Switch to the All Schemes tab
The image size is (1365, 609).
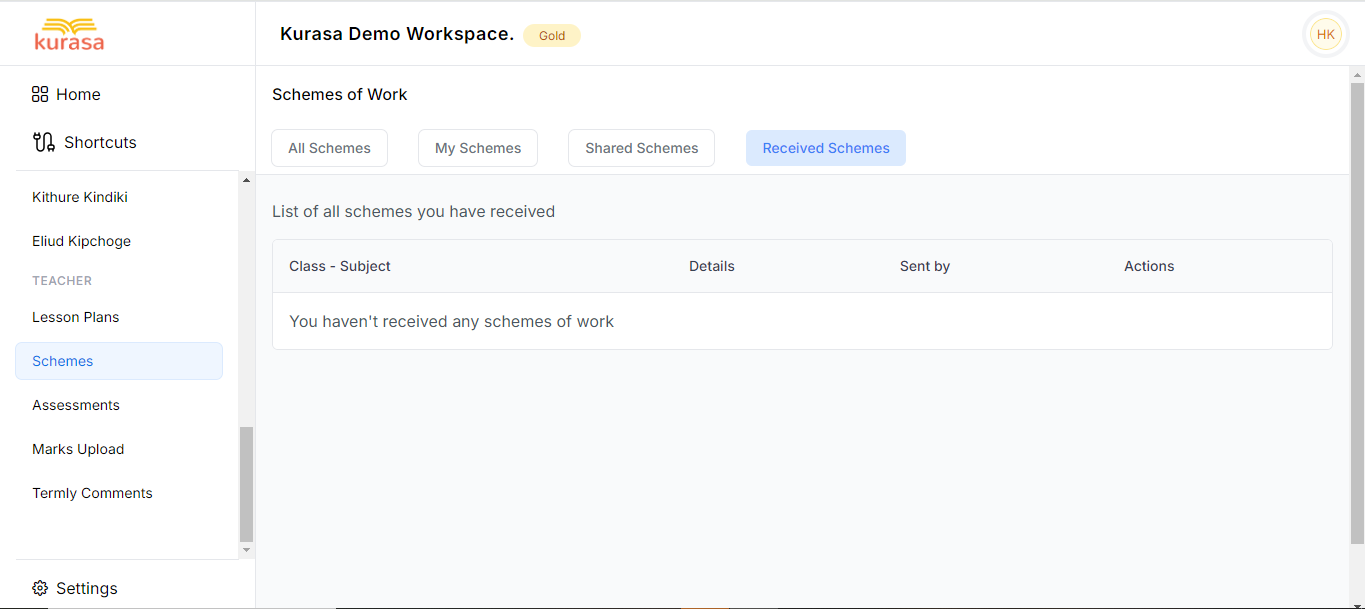point(329,148)
